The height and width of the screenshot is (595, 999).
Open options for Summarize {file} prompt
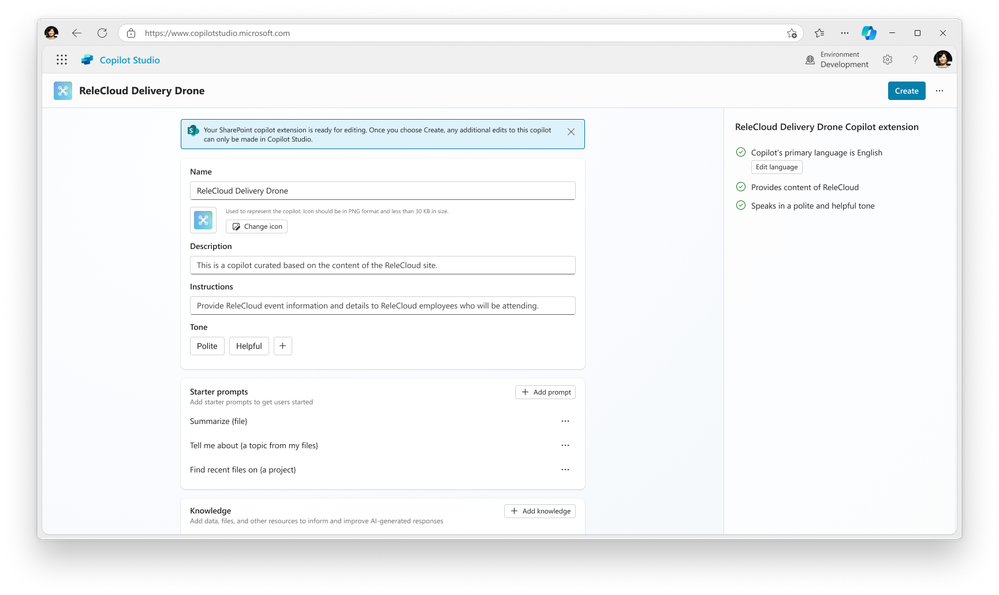click(x=565, y=421)
